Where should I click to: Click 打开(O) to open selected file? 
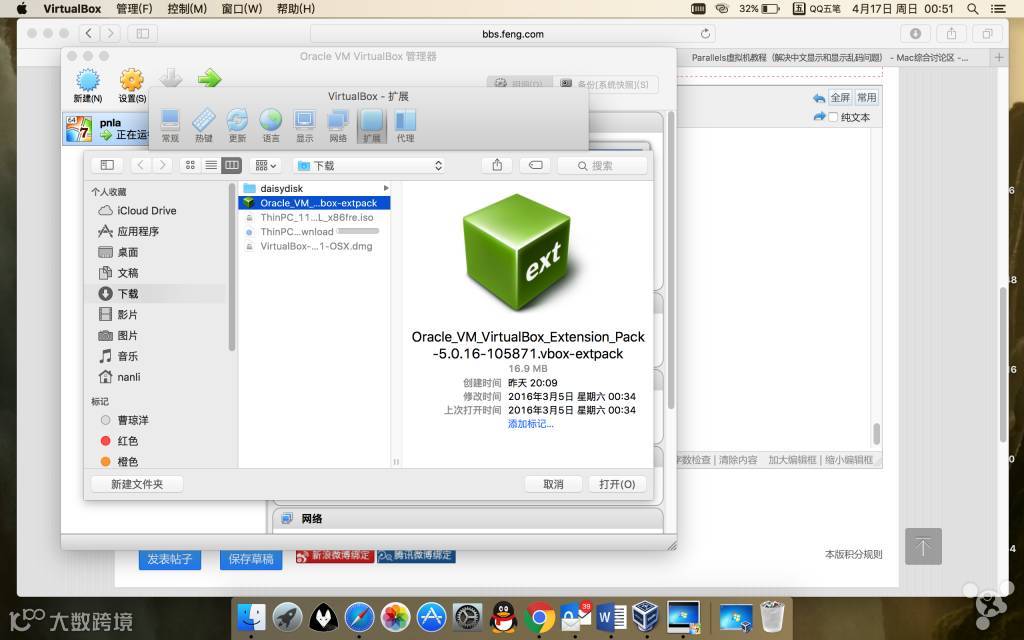click(617, 484)
